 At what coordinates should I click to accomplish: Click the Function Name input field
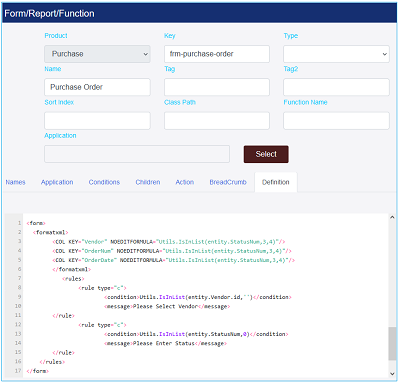tap(336, 121)
